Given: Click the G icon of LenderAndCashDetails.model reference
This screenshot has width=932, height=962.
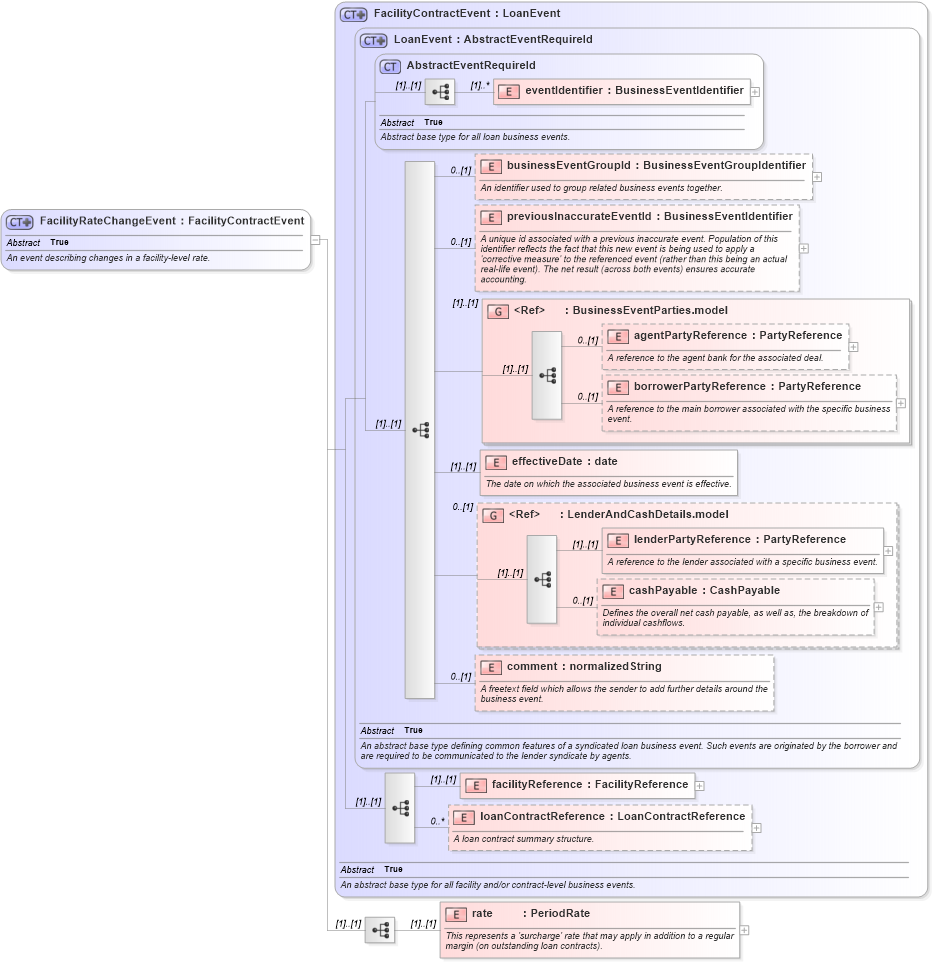Looking at the screenshot, I should pos(492,514).
